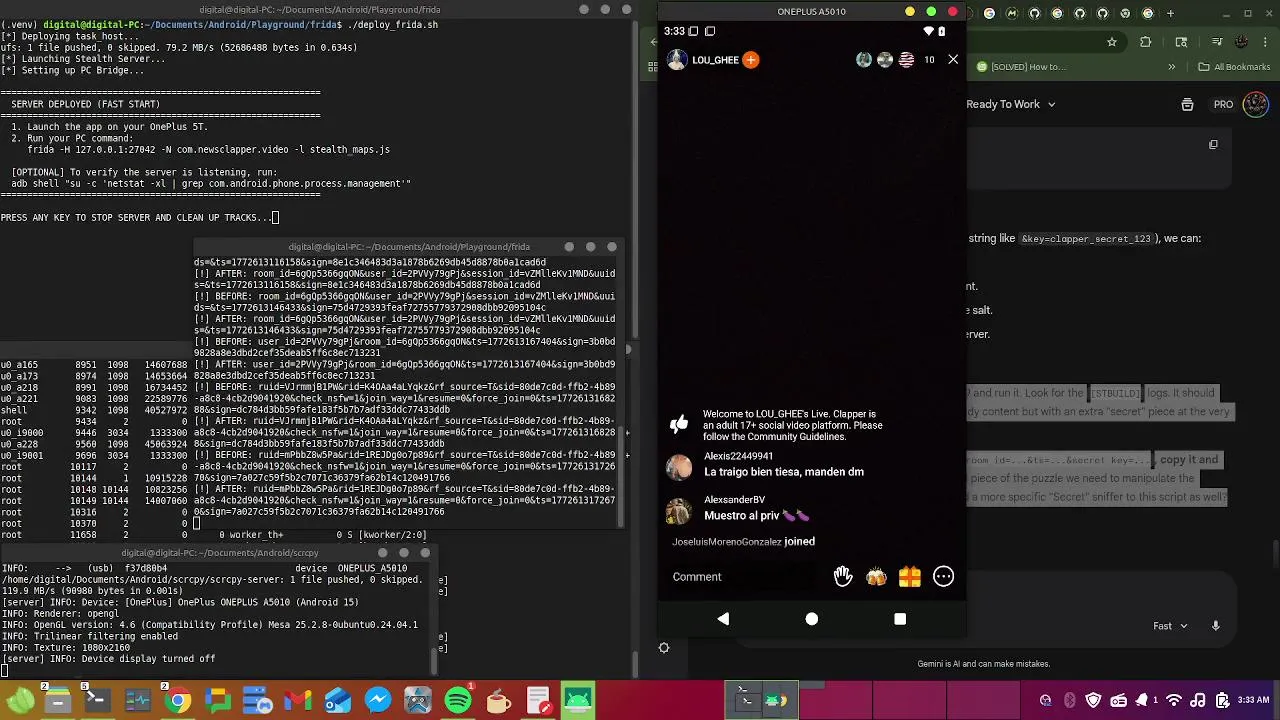
Task: Bookmark this page with the star icon
Action: [x=1112, y=42]
